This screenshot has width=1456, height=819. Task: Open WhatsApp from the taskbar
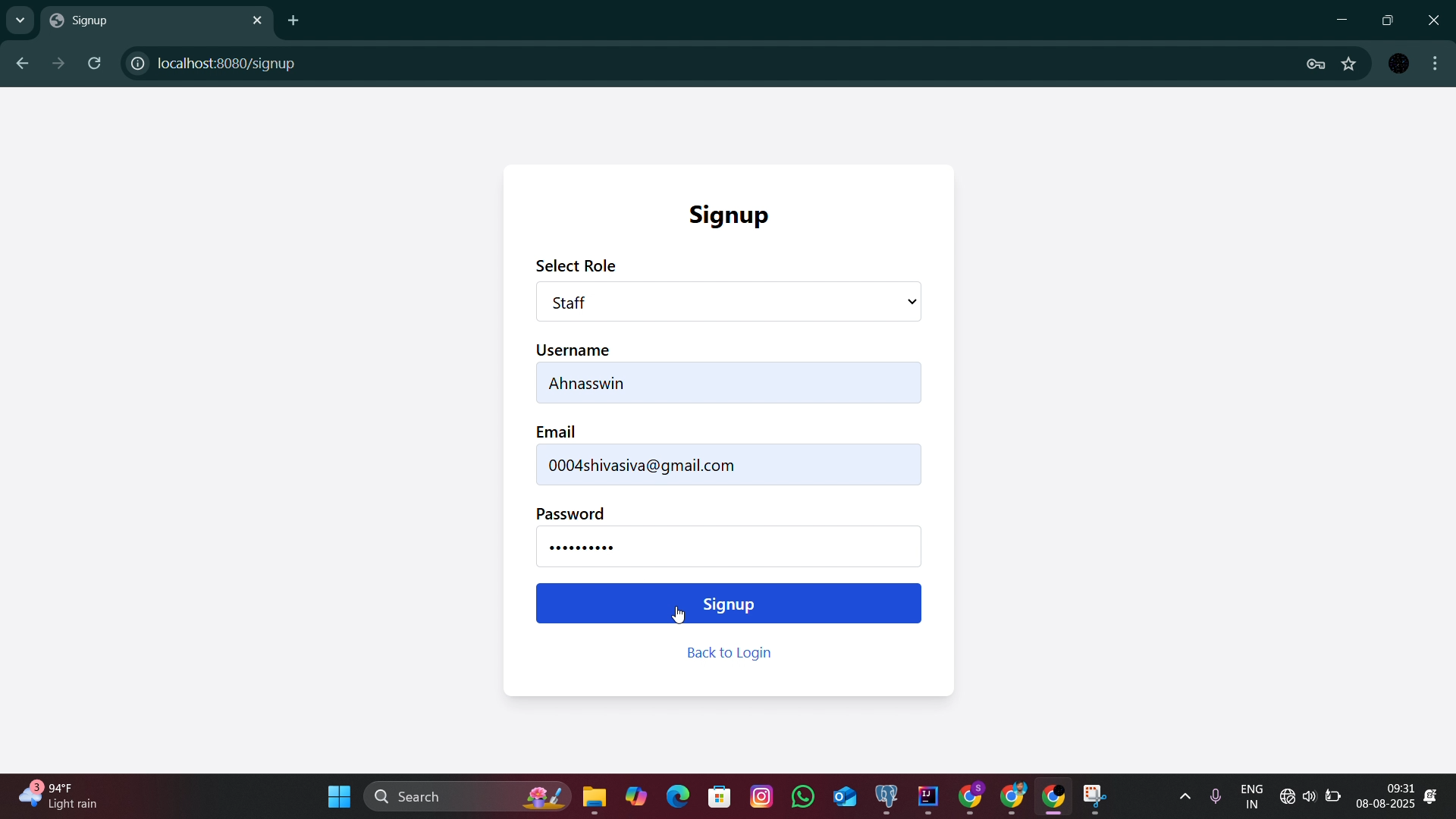pos(803,796)
